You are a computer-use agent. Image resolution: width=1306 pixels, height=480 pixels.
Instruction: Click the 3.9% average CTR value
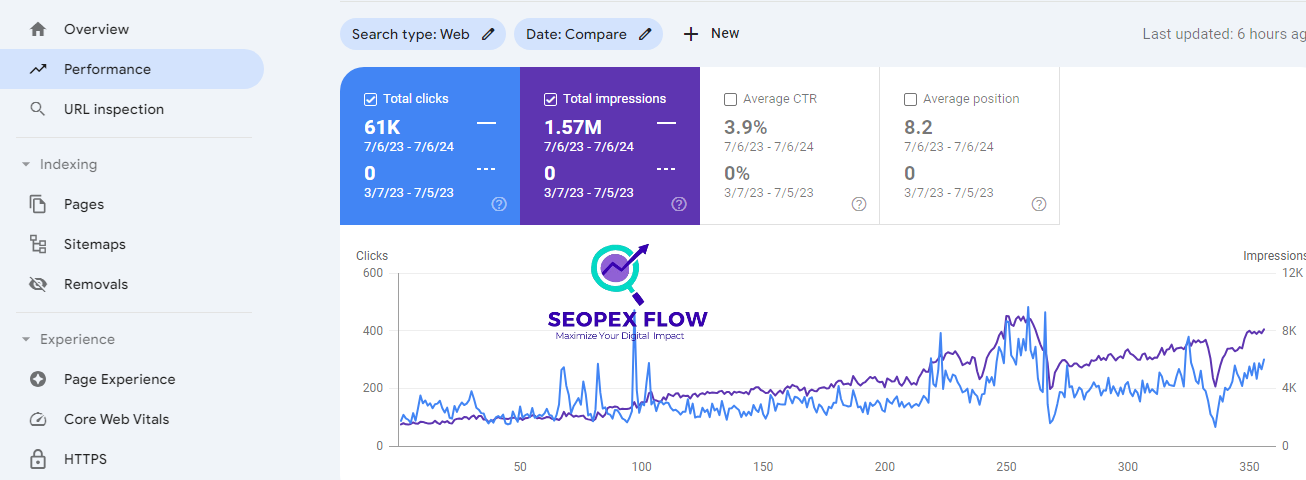pyautogui.click(x=746, y=127)
